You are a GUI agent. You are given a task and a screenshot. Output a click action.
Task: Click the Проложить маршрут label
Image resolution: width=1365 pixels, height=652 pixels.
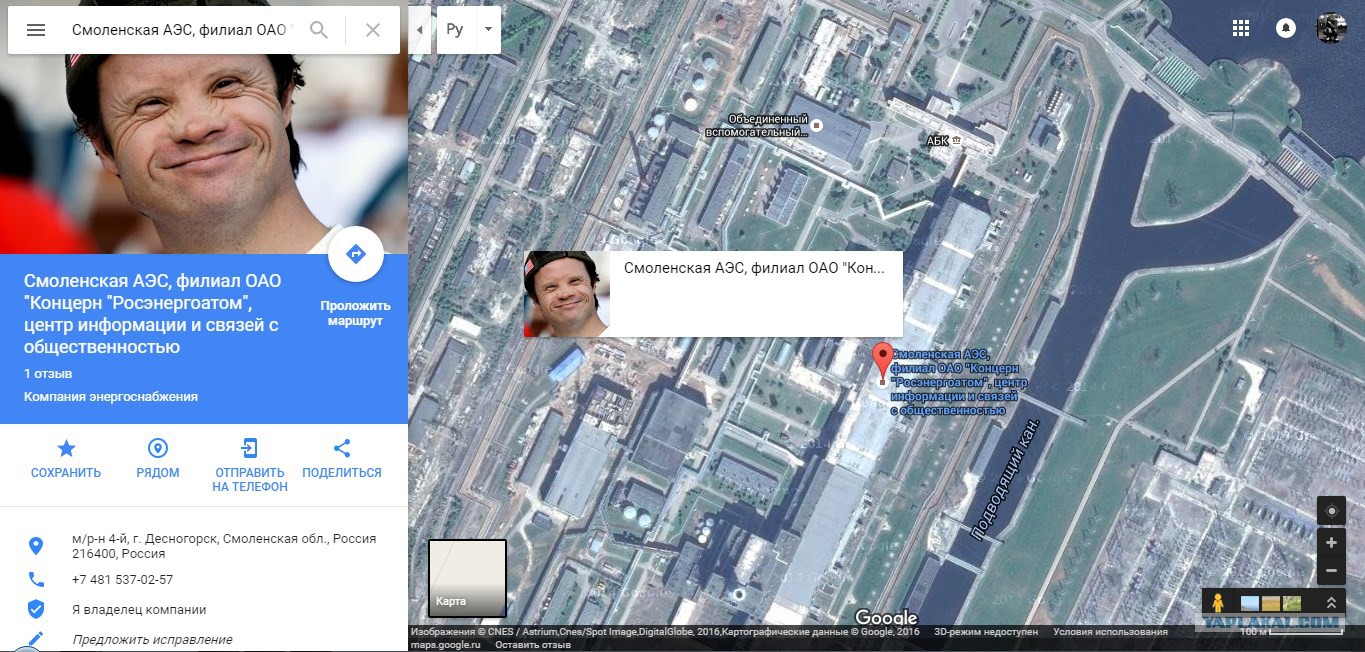(x=356, y=313)
